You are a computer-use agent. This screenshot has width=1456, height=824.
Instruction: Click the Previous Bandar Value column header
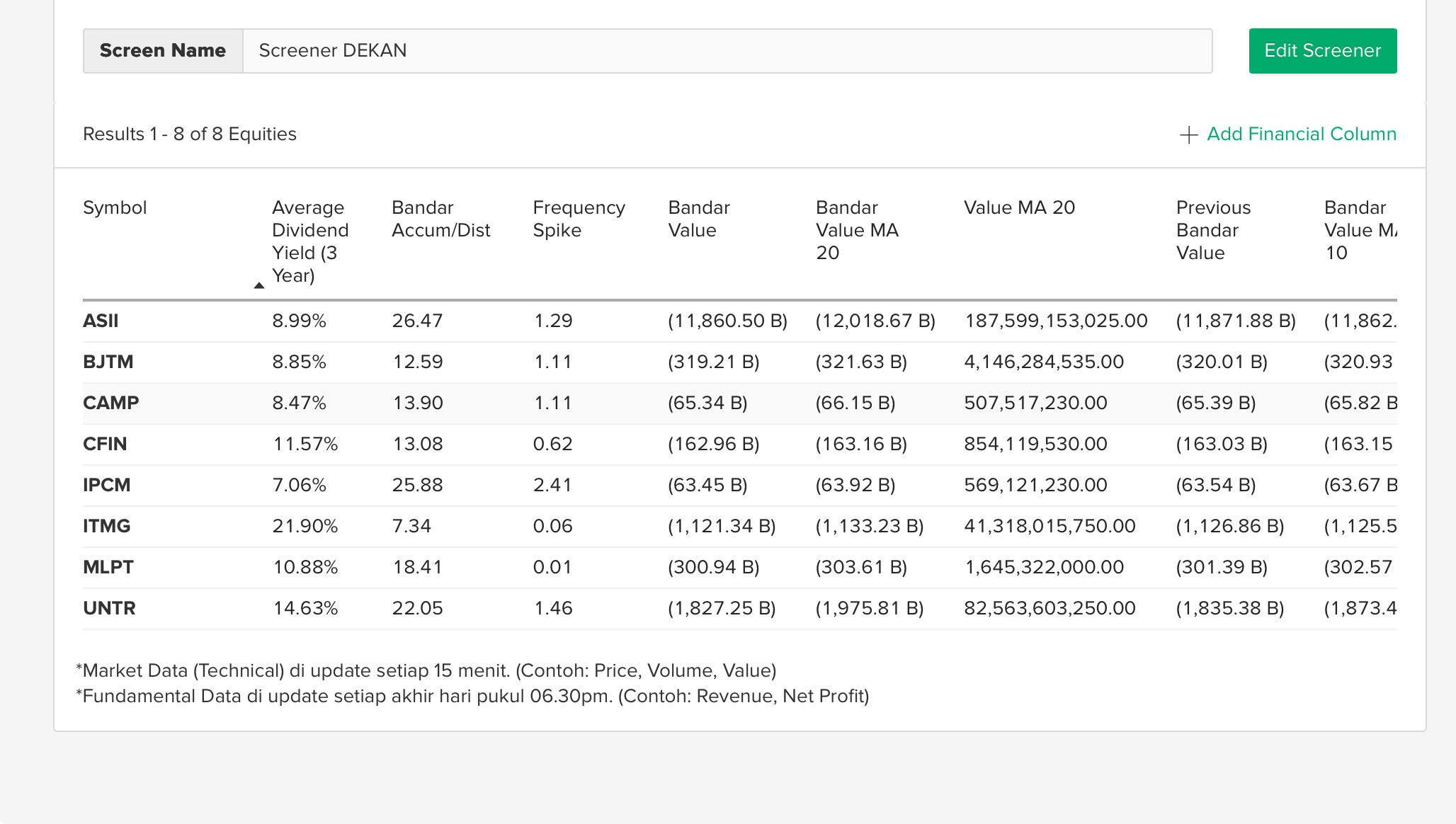click(1213, 230)
